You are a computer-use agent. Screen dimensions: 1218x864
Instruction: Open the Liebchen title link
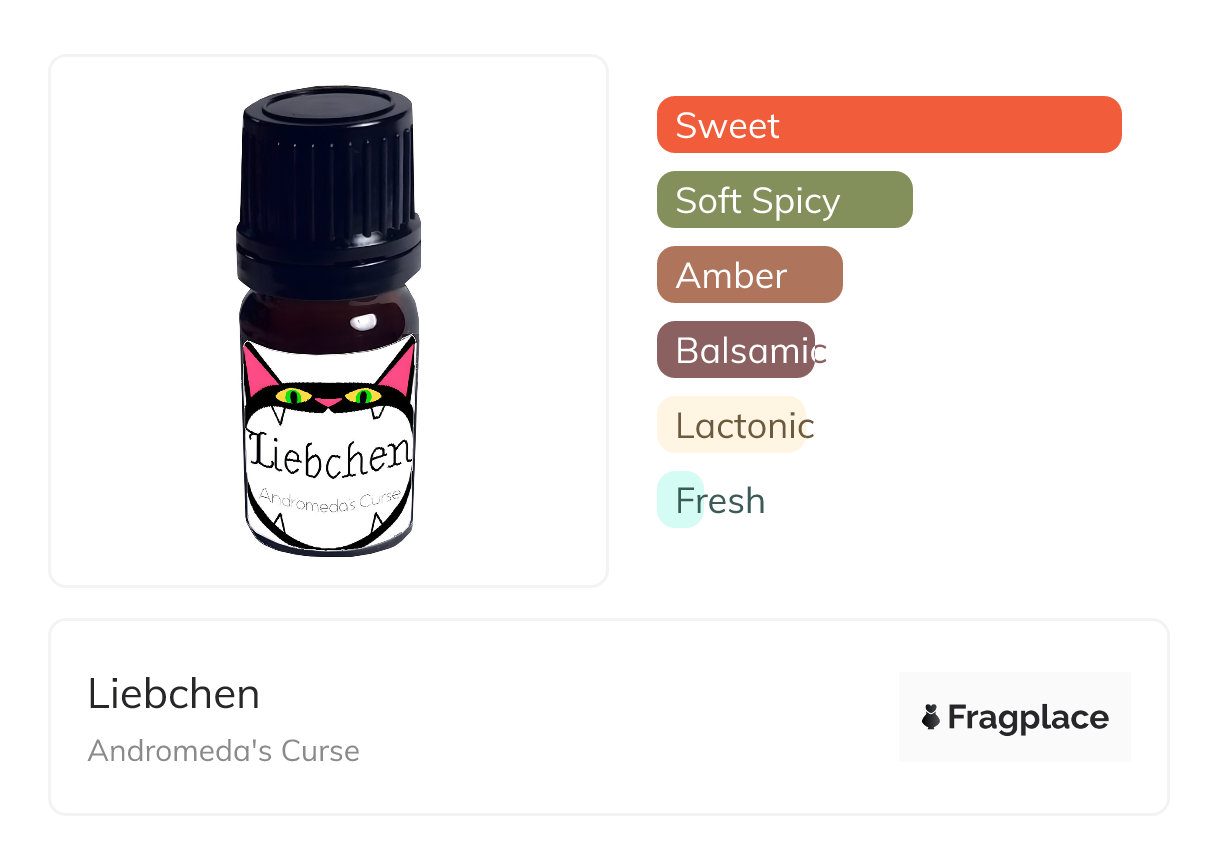coord(174,694)
